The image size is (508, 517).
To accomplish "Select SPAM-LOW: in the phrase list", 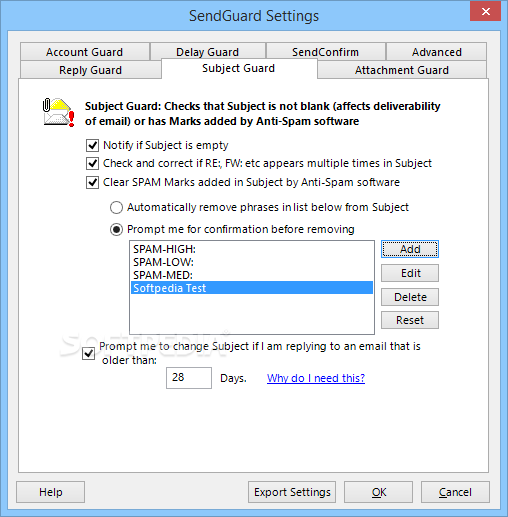I will (x=252, y=262).
